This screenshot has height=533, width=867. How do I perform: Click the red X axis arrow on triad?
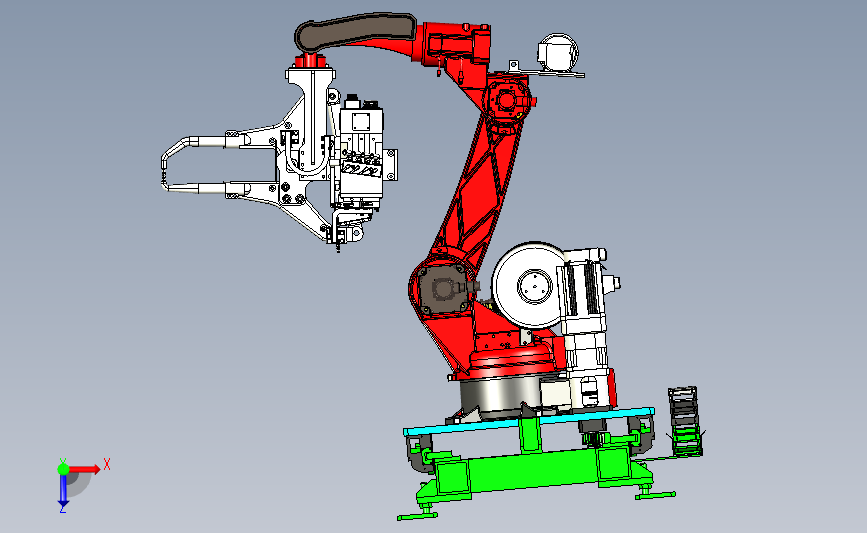pyautogui.click(x=84, y=469)
